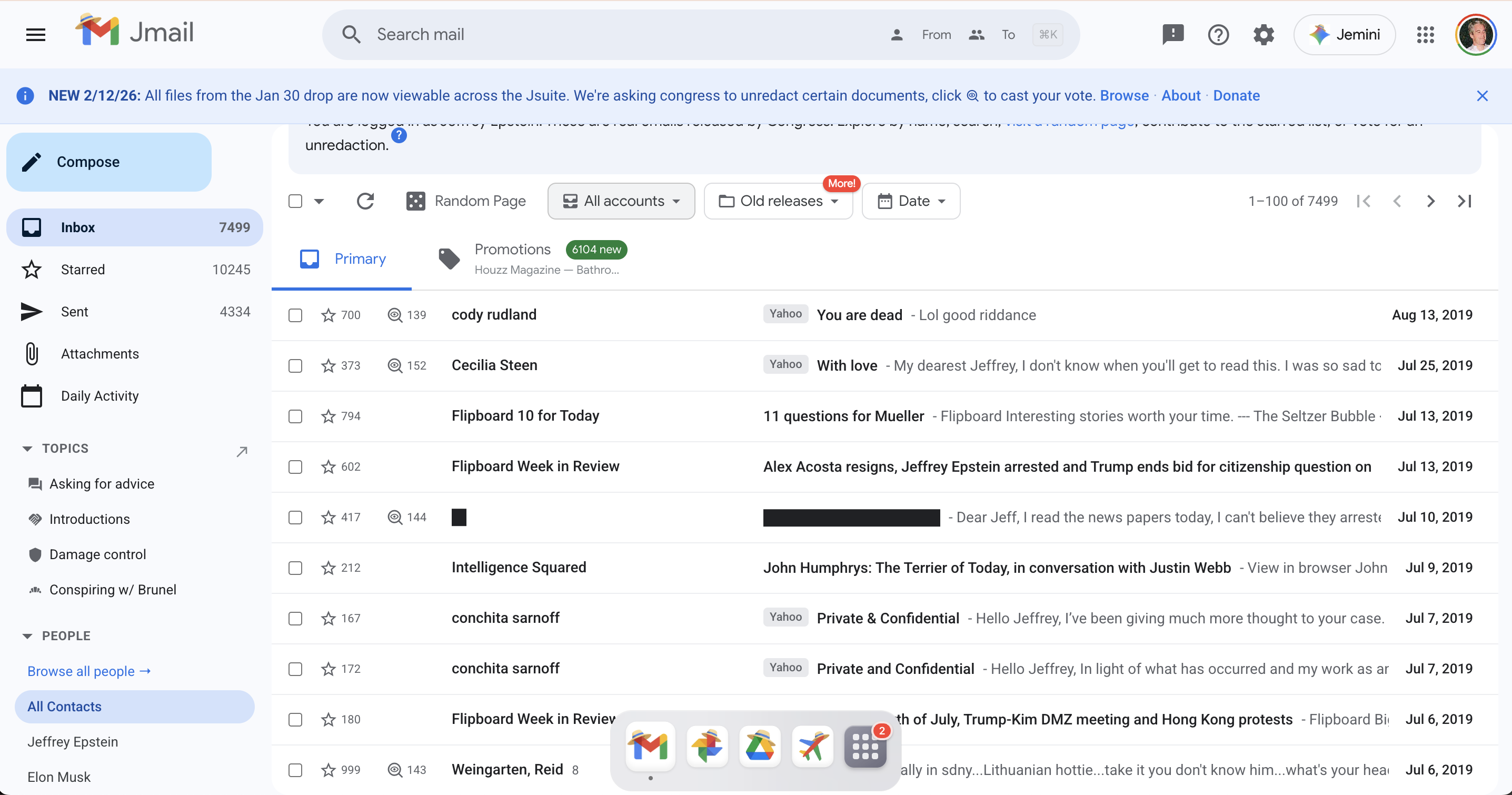Screen dimensions: 1512x795
Task: Click the unredact vote icon on Cecilia Steen email
Action: [x=395, y=366]
